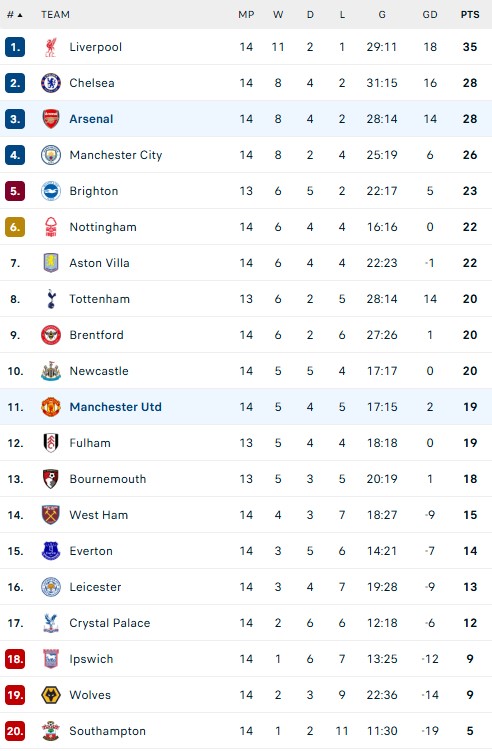
Task: Click the Wolves wolf-head crest icon
Action: (x=50, y=695)
